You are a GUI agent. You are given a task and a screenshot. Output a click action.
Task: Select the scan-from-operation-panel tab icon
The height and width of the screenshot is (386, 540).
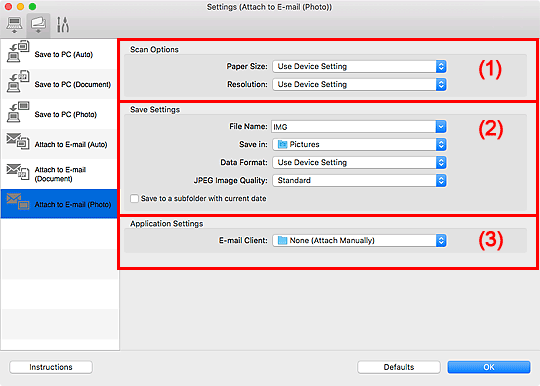38,25
